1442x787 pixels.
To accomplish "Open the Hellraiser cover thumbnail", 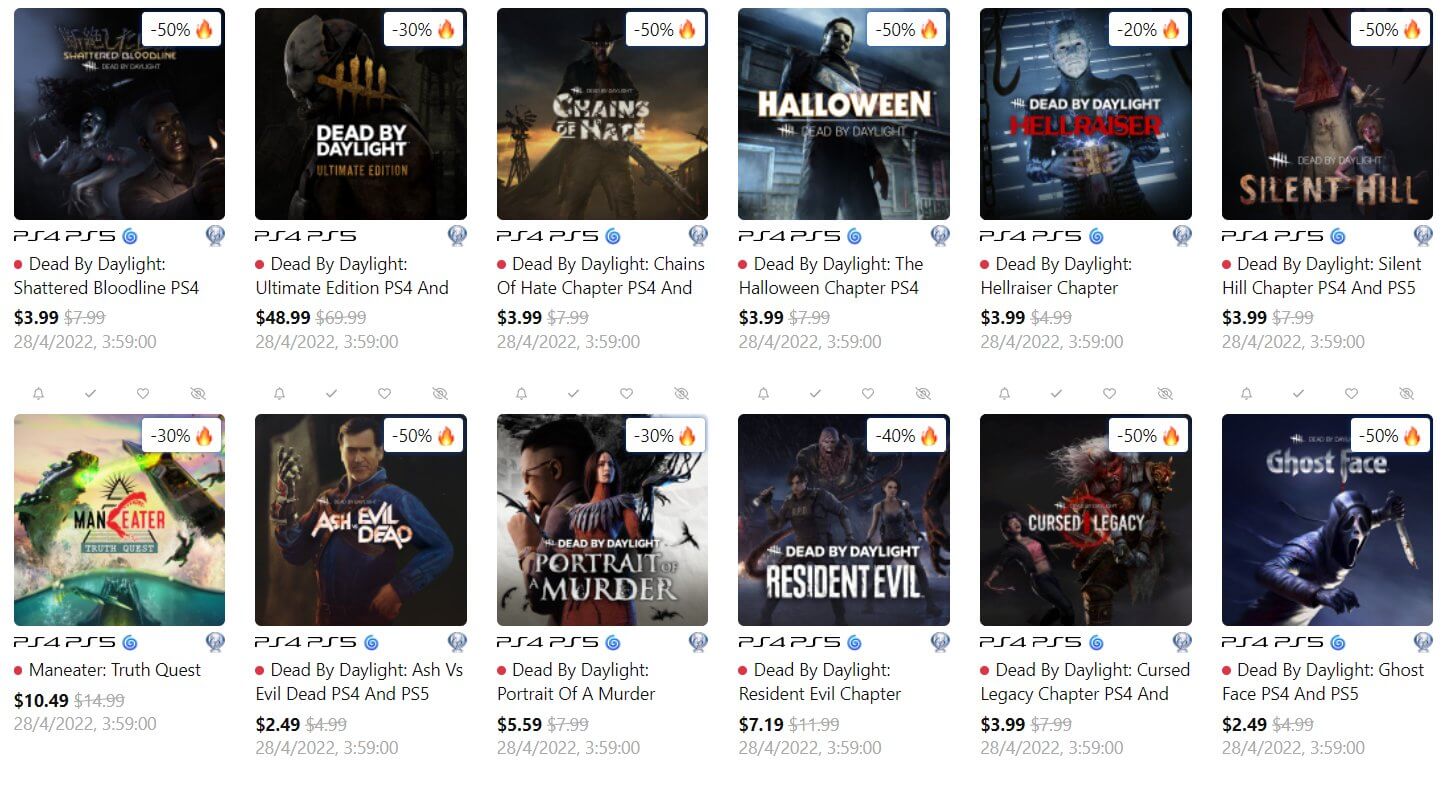I will coord(1086,114).
